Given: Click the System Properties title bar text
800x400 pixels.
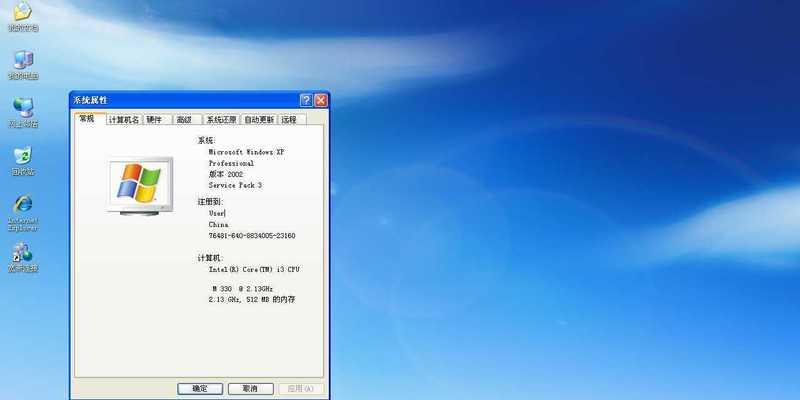Looking at the screenshot, I should pyautogui.click(x=90, y=101).
